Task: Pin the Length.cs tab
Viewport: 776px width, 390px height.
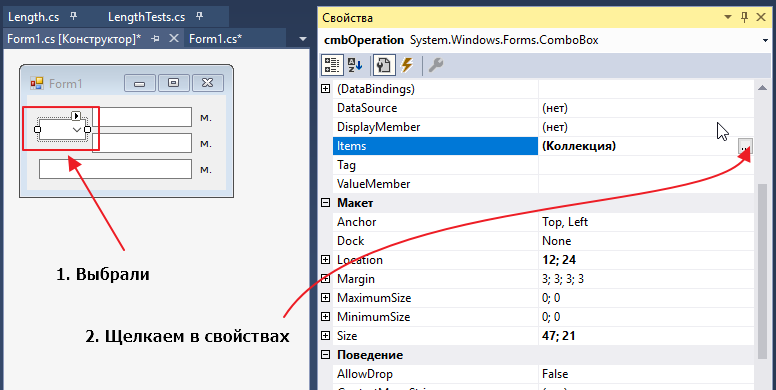Action: (73, 17)
